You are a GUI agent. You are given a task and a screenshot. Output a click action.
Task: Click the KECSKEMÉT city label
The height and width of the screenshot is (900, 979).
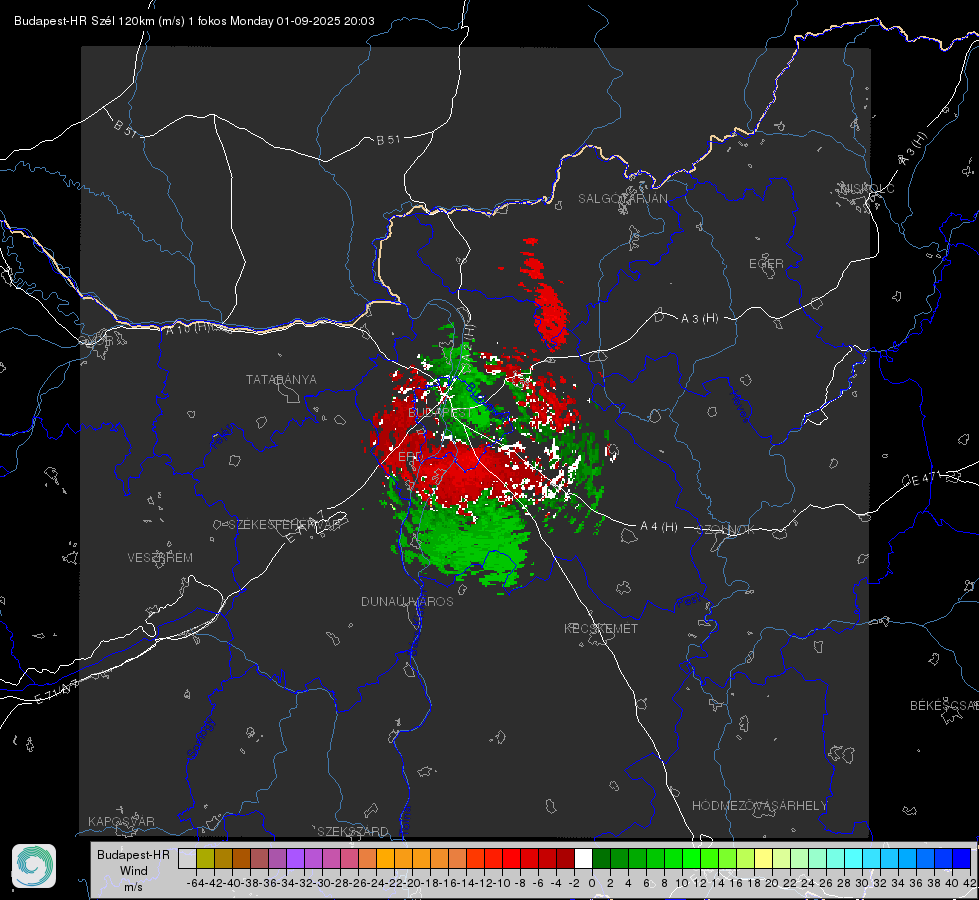tap(601, 628)
